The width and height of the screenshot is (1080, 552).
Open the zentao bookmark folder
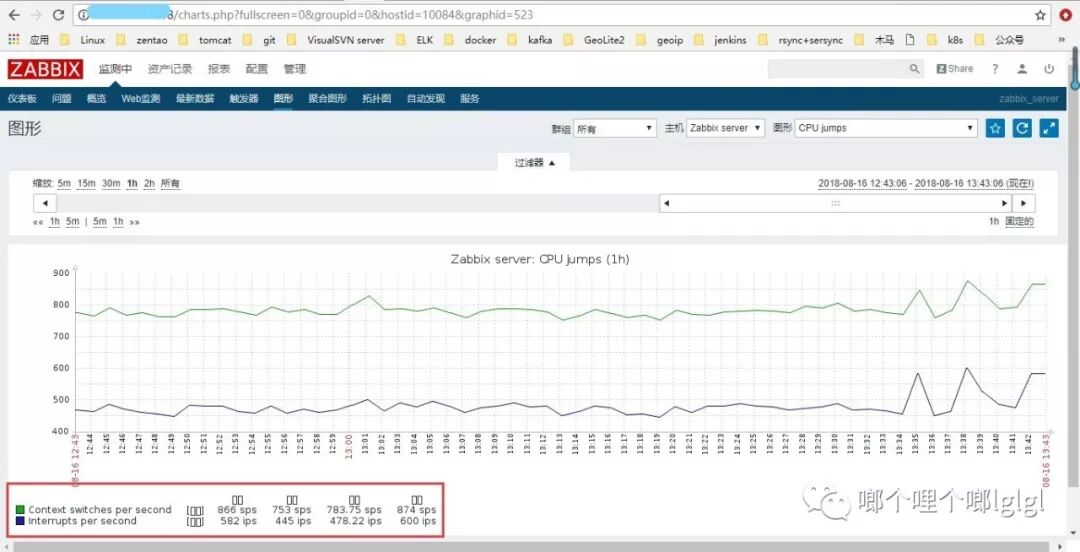pos(142,40)
